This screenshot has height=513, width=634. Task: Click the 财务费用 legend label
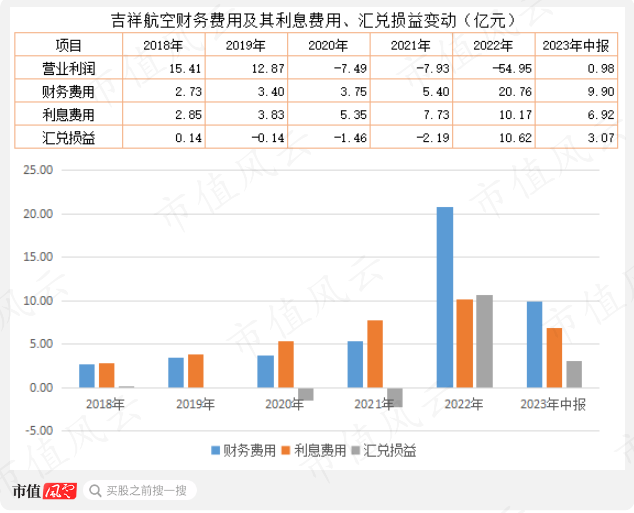pyautogui.click(x=249, y=450)
